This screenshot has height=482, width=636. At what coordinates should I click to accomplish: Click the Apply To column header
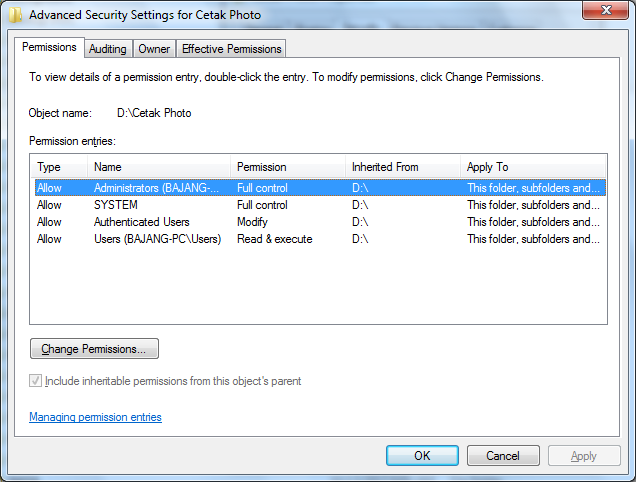[x=532, y=167]
